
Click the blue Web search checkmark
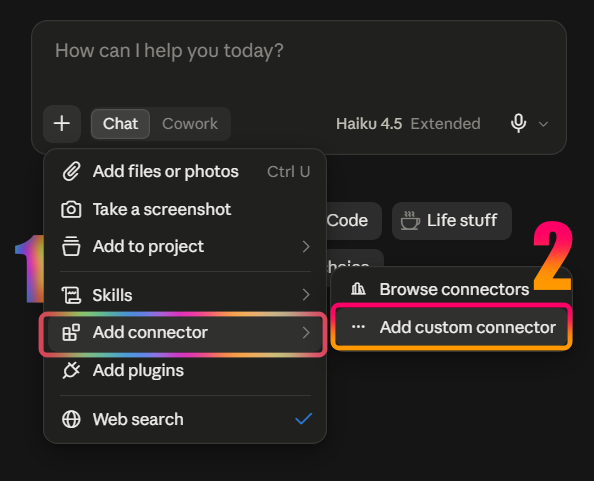[303, 419]
